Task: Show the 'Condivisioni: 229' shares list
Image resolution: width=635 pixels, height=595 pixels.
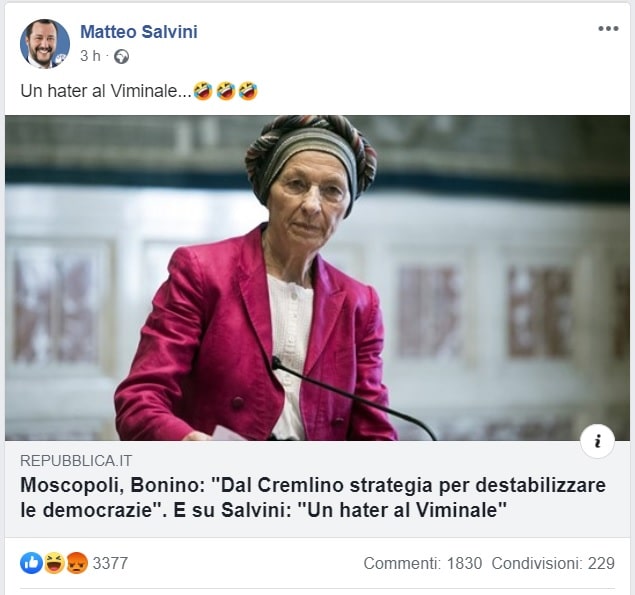Action: (x=553, y=563)
